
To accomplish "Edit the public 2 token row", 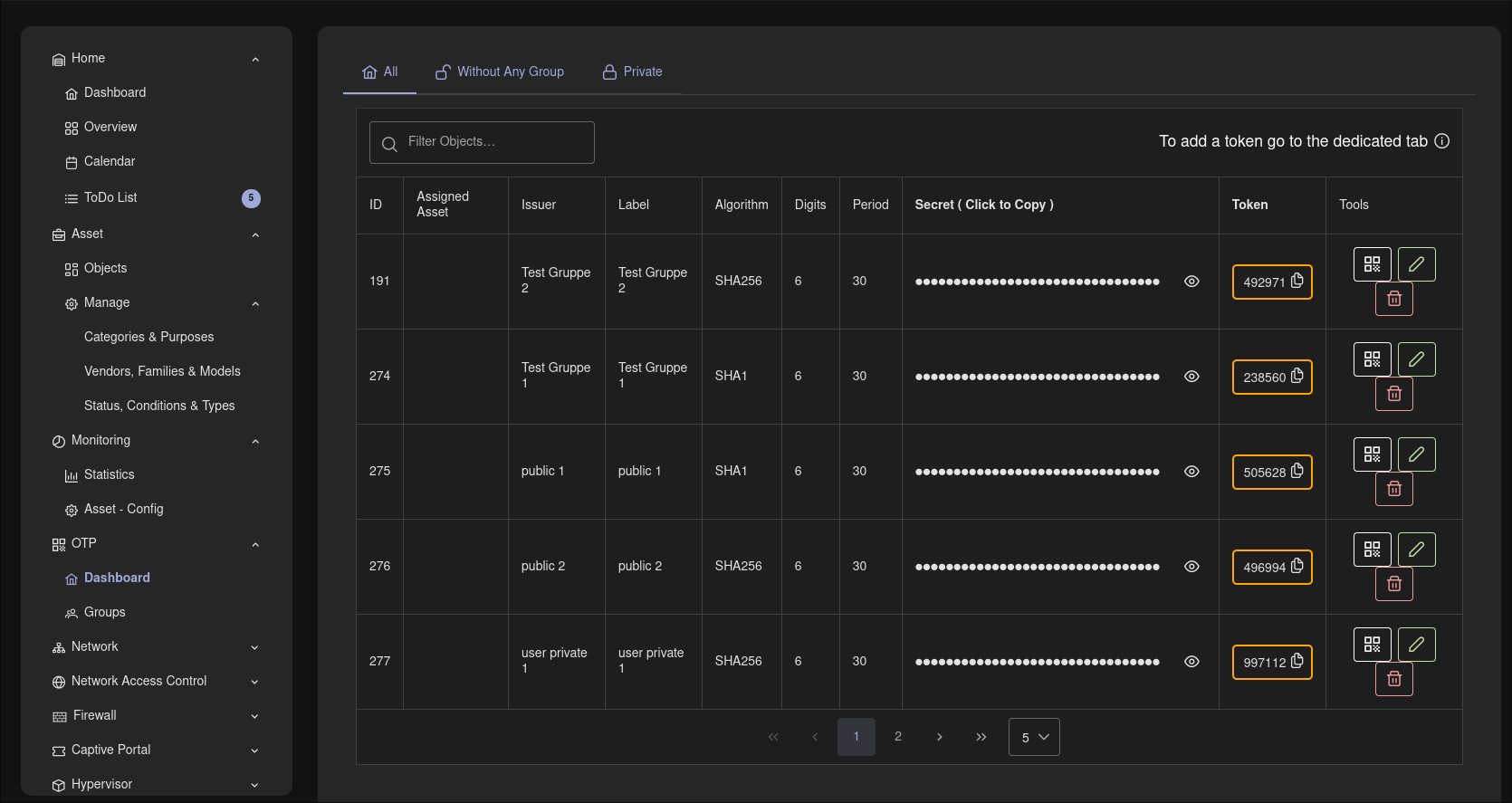I will pos(1416,550).
